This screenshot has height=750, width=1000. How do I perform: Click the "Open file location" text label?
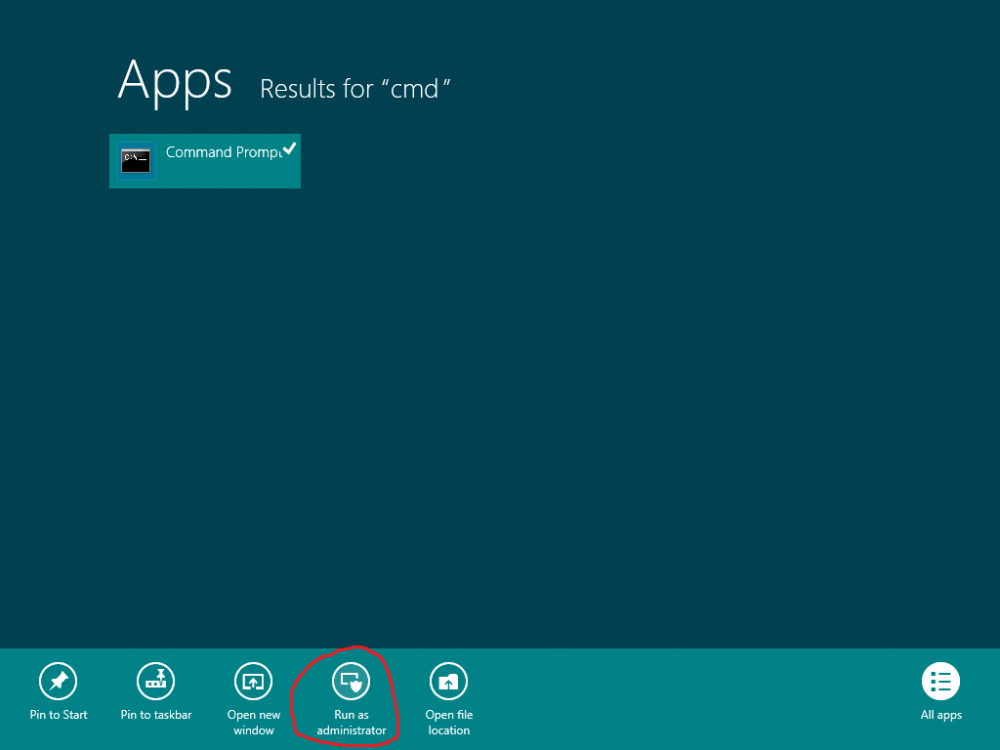449,723
